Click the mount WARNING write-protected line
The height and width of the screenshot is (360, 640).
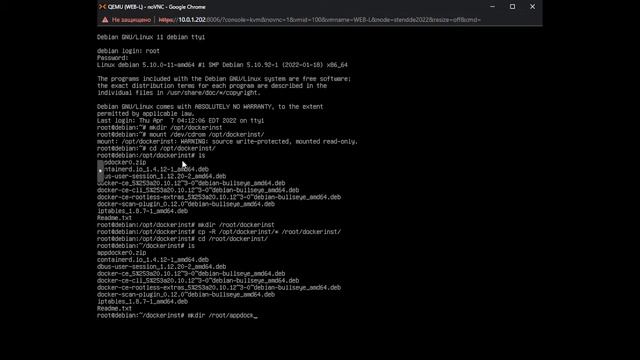(x=227, y=141)
